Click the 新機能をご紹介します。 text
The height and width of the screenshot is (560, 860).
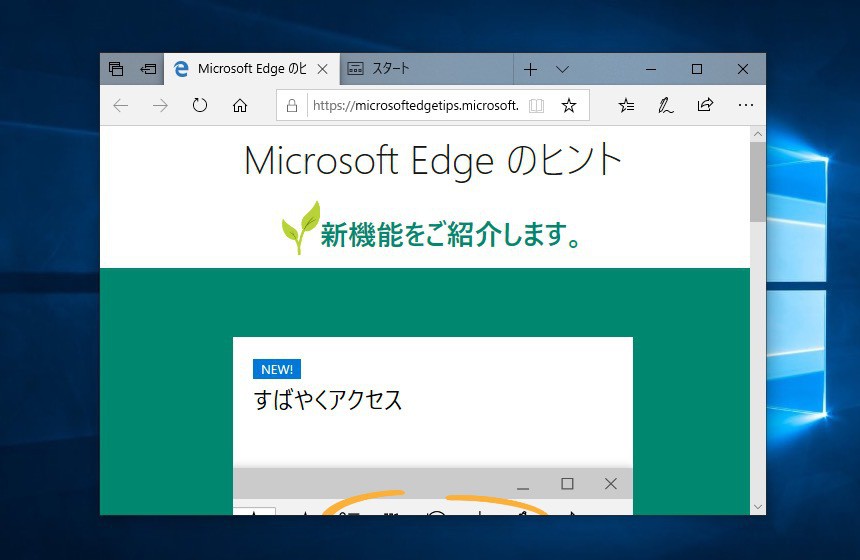(451, 234)
